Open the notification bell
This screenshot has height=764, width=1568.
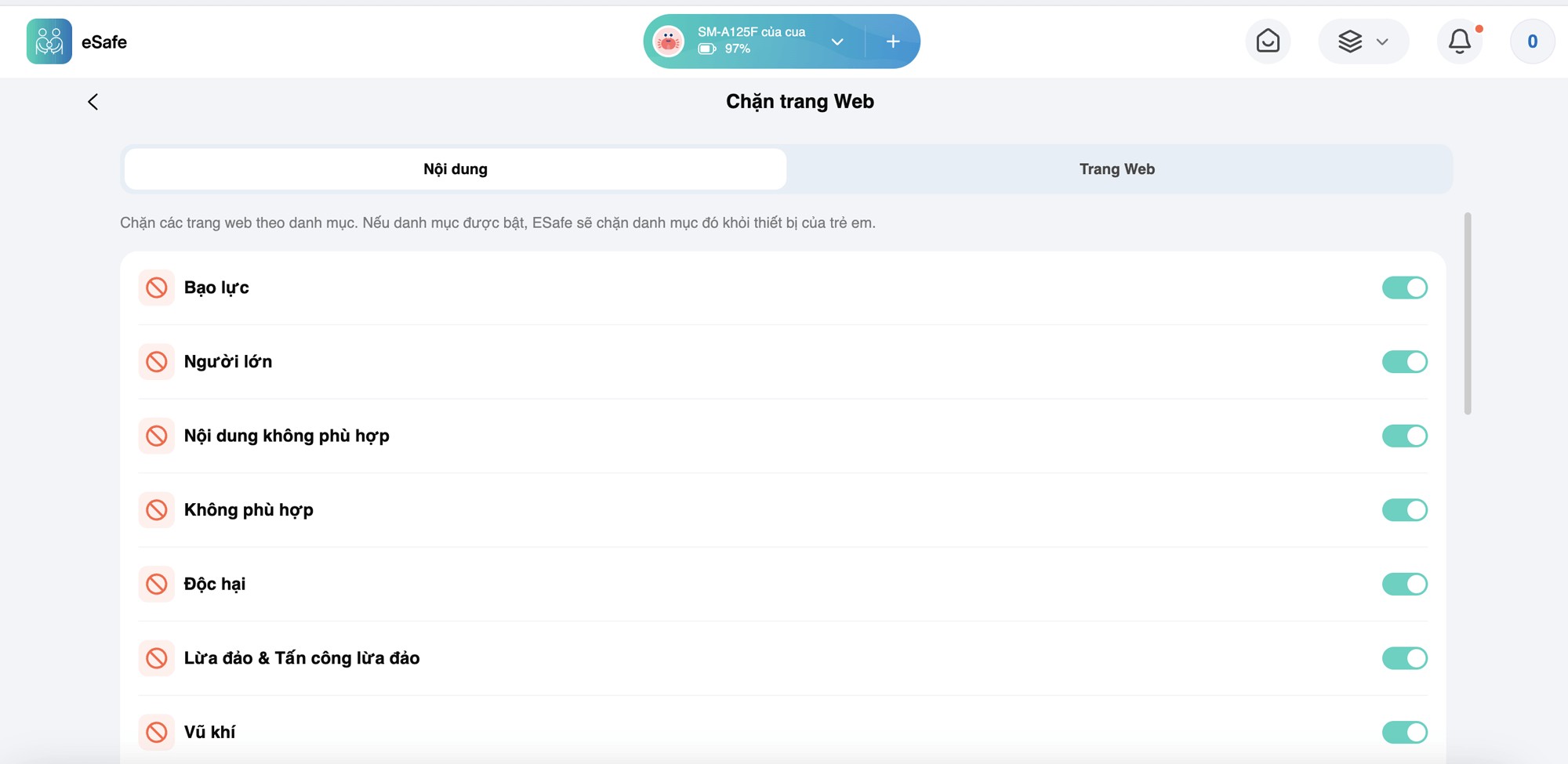(1459, 42)
